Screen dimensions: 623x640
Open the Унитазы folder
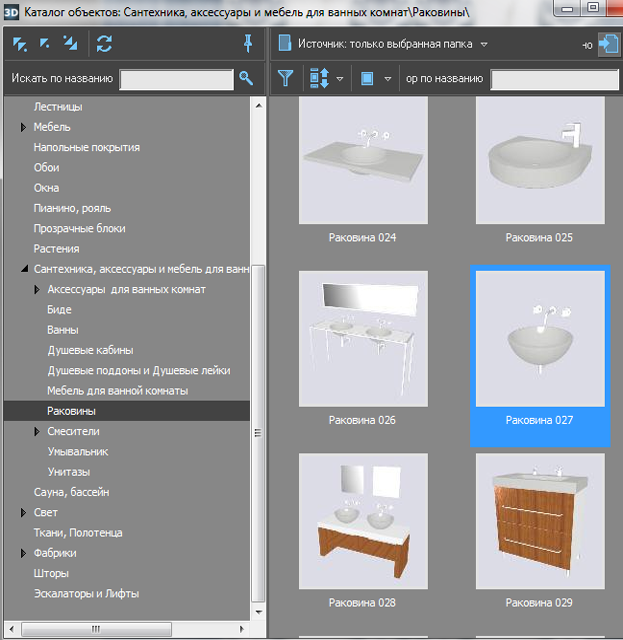[x=69, y=472]
